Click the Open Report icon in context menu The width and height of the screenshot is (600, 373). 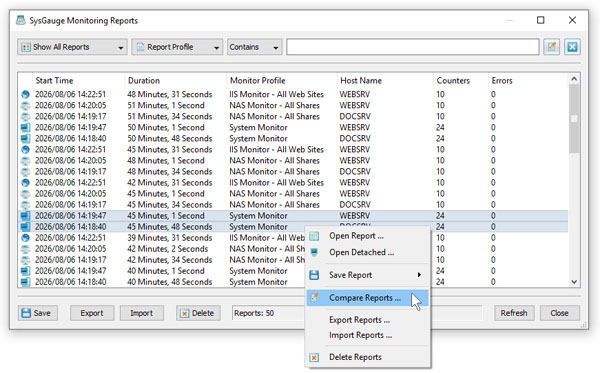tap(314, 236)
